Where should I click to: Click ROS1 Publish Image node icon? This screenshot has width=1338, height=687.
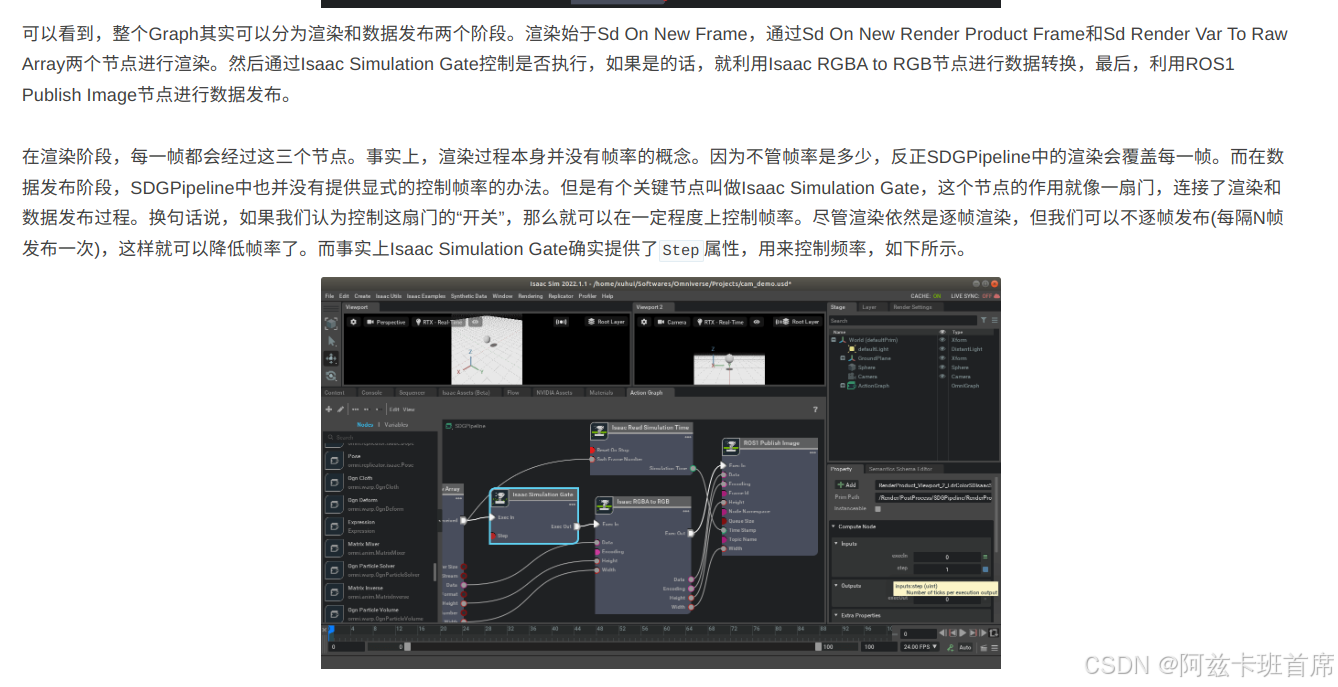coord(731,446)
